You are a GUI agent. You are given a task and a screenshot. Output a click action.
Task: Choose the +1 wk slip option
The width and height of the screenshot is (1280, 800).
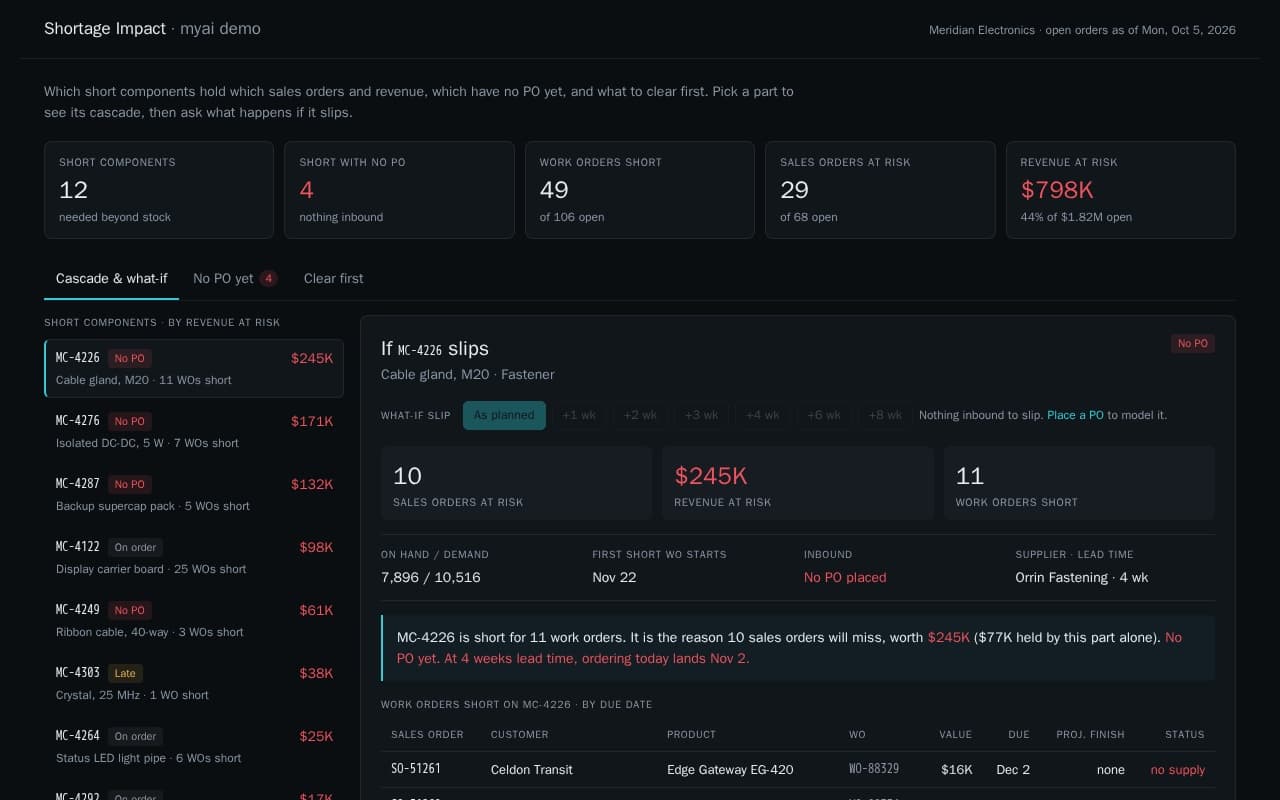[x=579, y=415]
